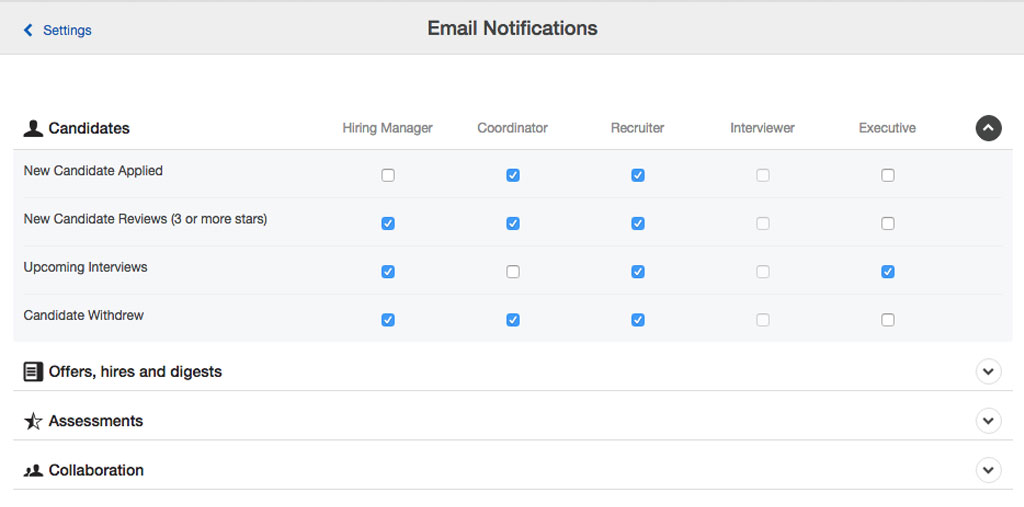Click the Candidates person icon
Screen dimensions: 1024x507
pos(33,128)
